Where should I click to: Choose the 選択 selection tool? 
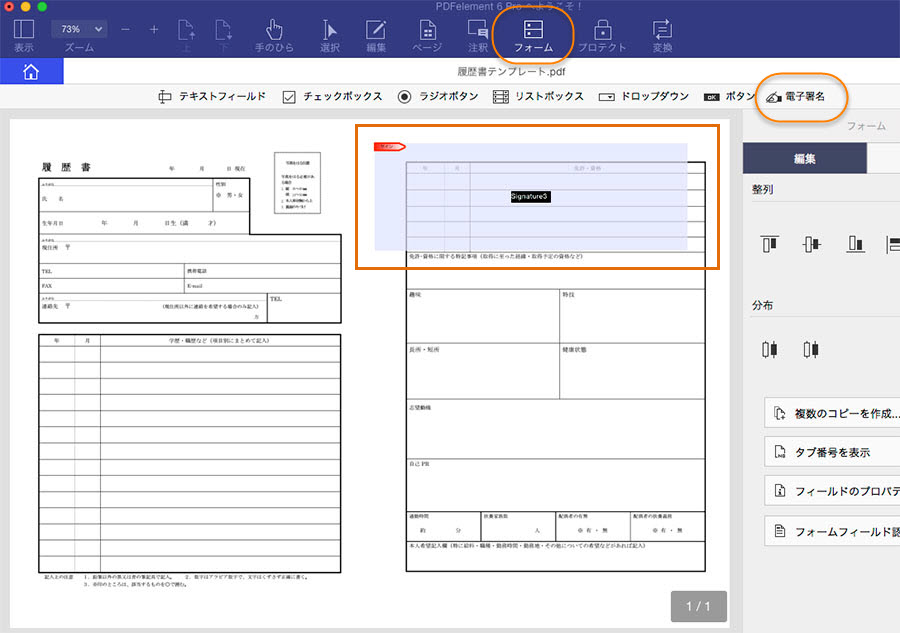click(329, 36)
